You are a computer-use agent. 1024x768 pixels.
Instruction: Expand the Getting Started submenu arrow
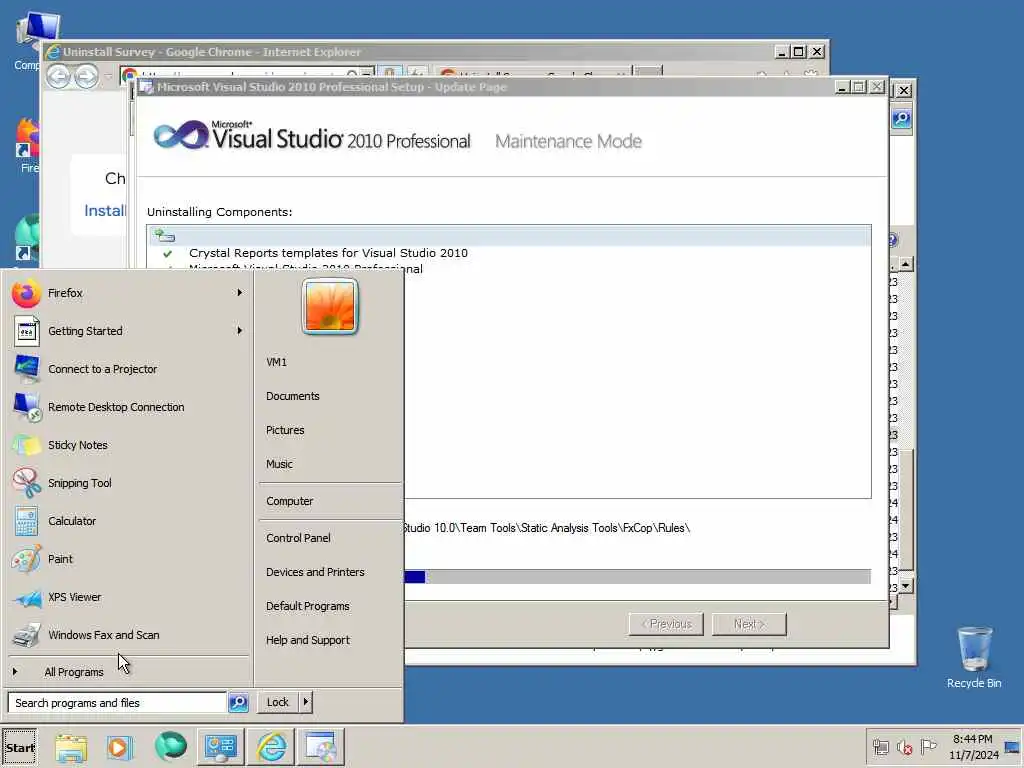[x=240, y=331]
